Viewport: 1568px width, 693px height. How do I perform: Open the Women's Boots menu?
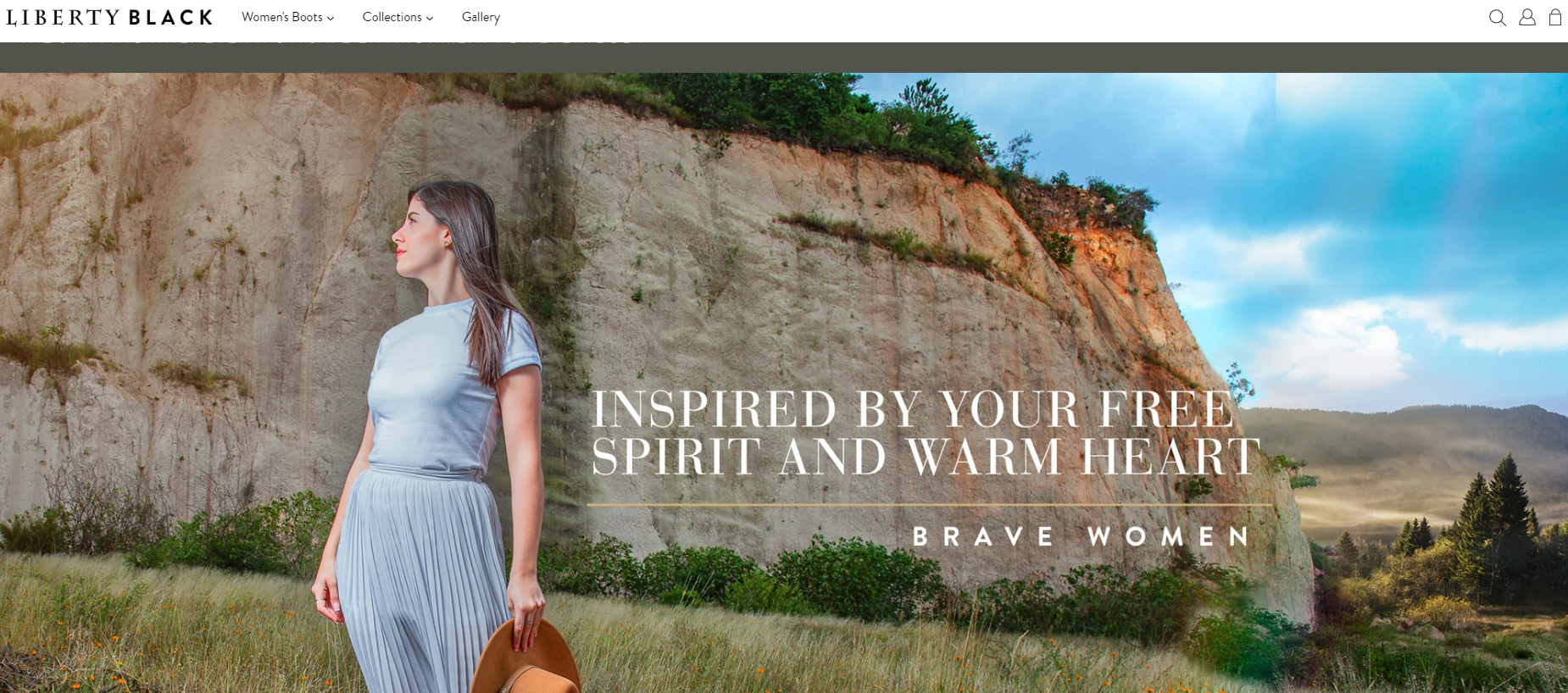point(287,17)
